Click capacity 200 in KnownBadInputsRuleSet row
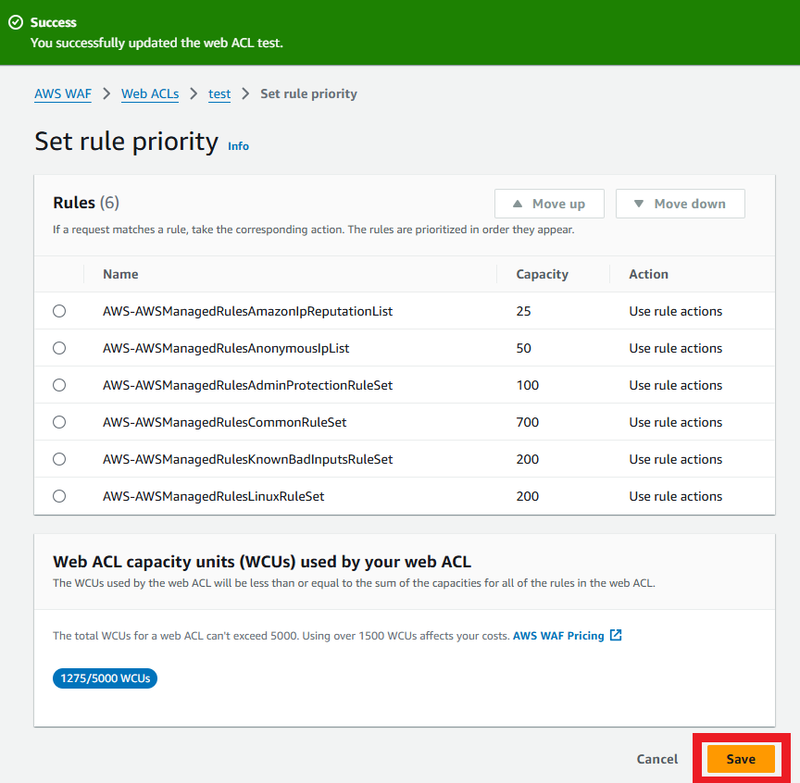 tap(528, 459)
